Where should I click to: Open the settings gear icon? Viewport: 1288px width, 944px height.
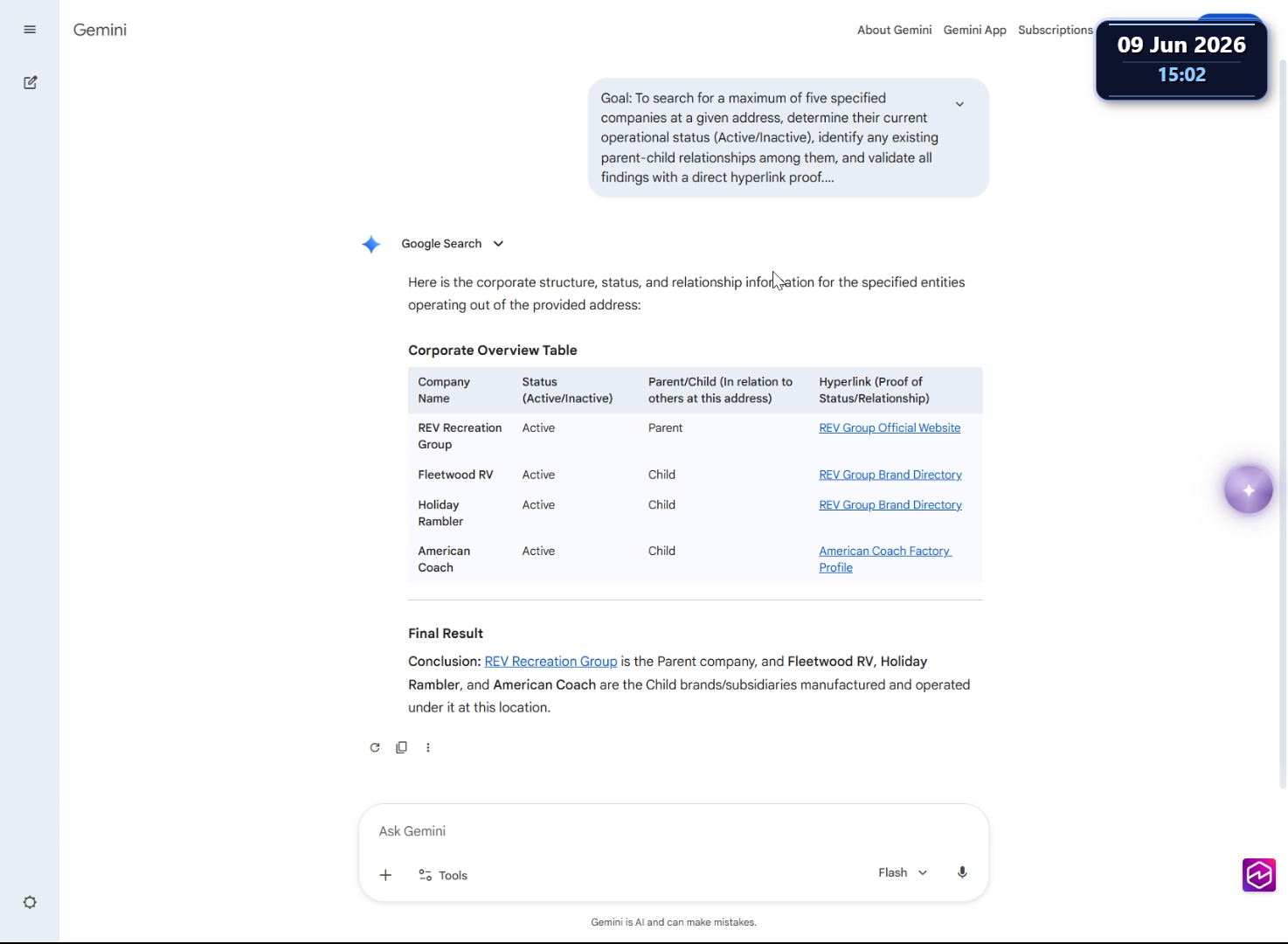[30, 902]
